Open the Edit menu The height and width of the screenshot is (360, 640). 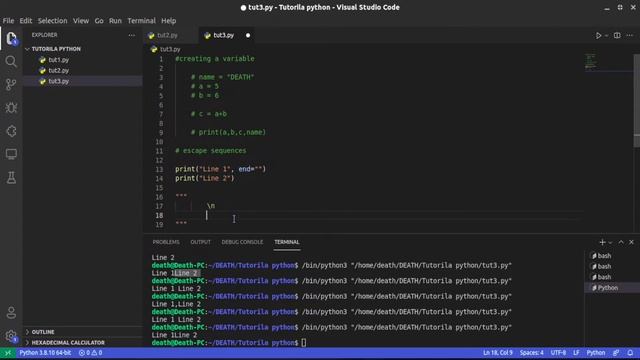click(x=26, y=21)
